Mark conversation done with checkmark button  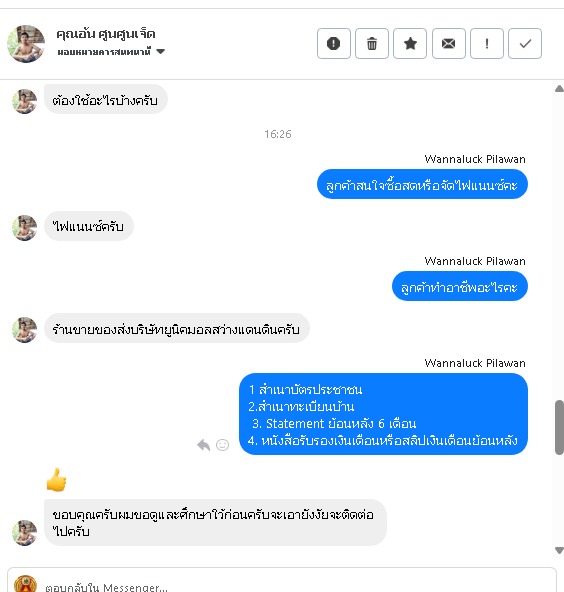tap(525, 43)
